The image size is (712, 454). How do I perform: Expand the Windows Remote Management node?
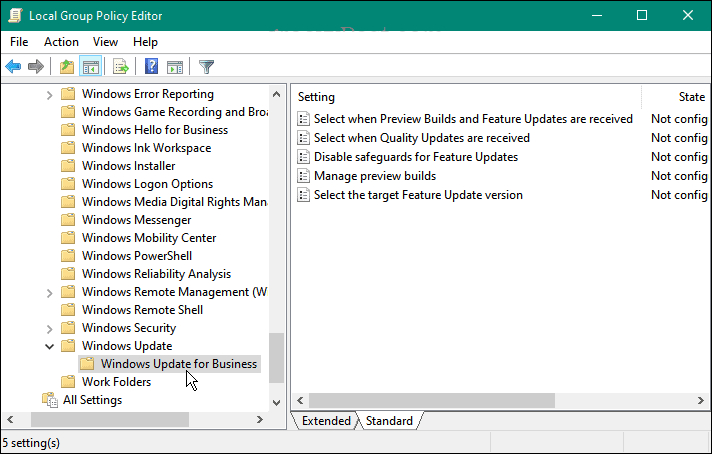50,292
